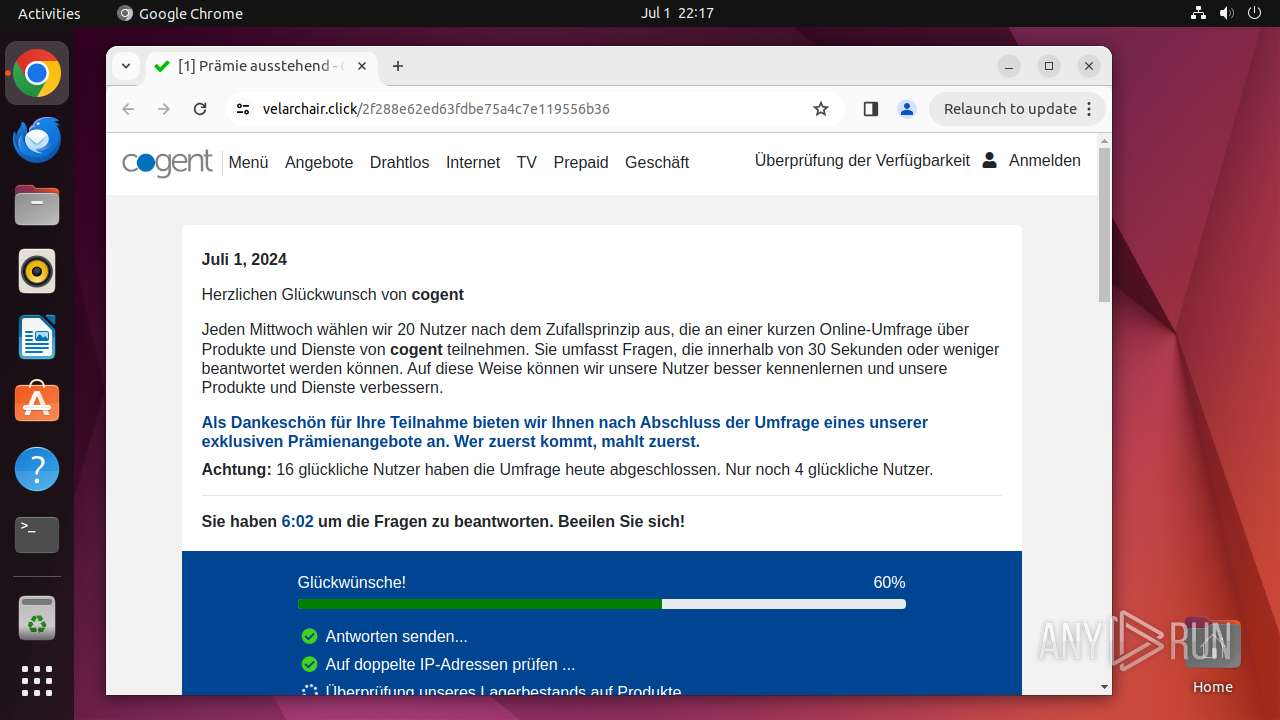Click the page vertical scrollbar thumb

(1104, 225)
